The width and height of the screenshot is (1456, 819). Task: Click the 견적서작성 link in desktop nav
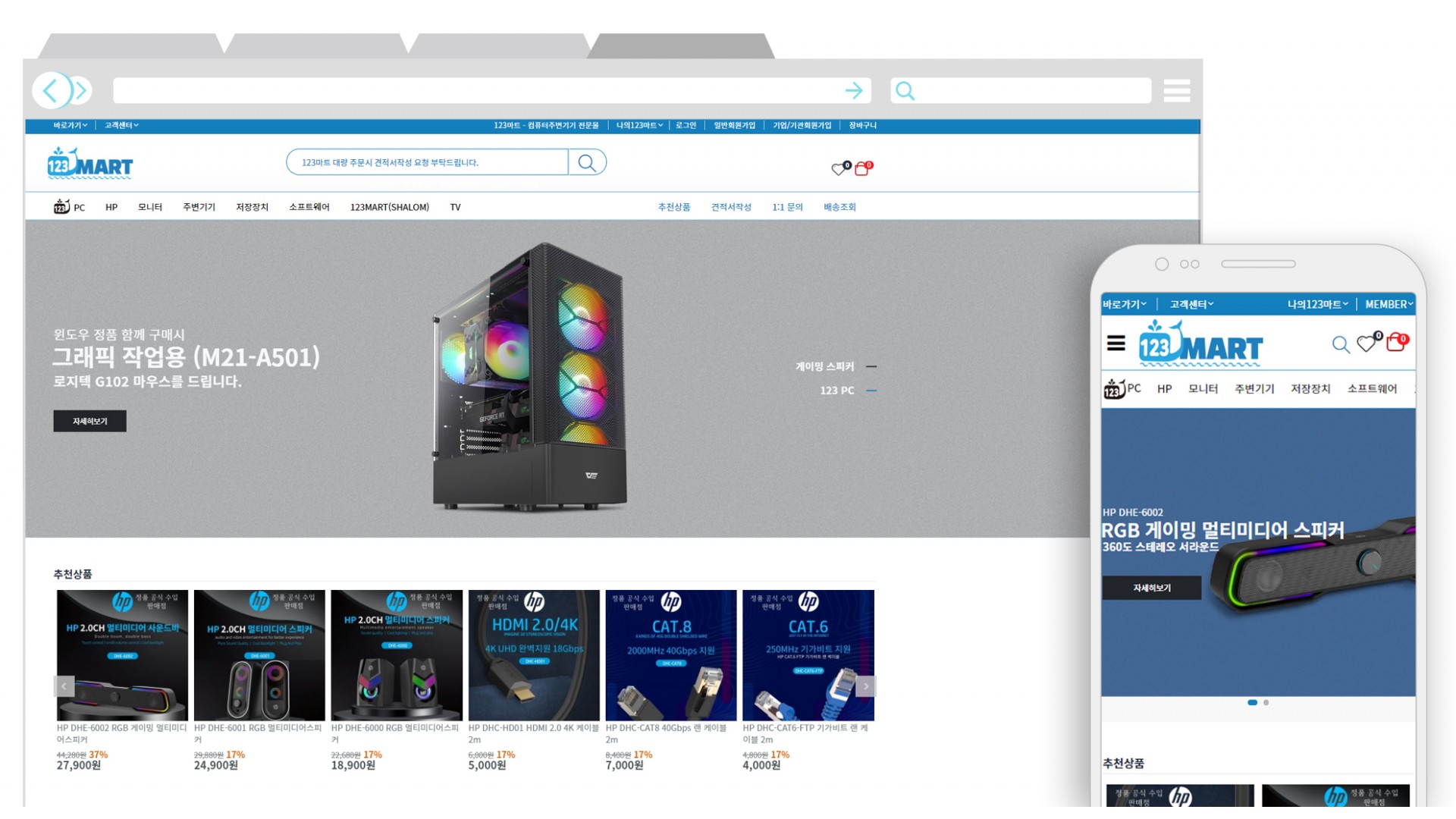[731, 207]
